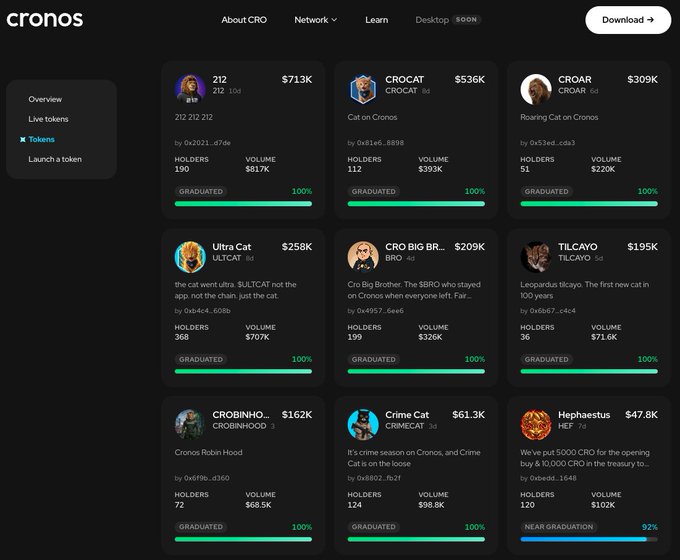Click the $162K CROBINHOOD market cap
The width and height of the screenshot is (680, 560).
pyautogui.click(x=297, y=415)
